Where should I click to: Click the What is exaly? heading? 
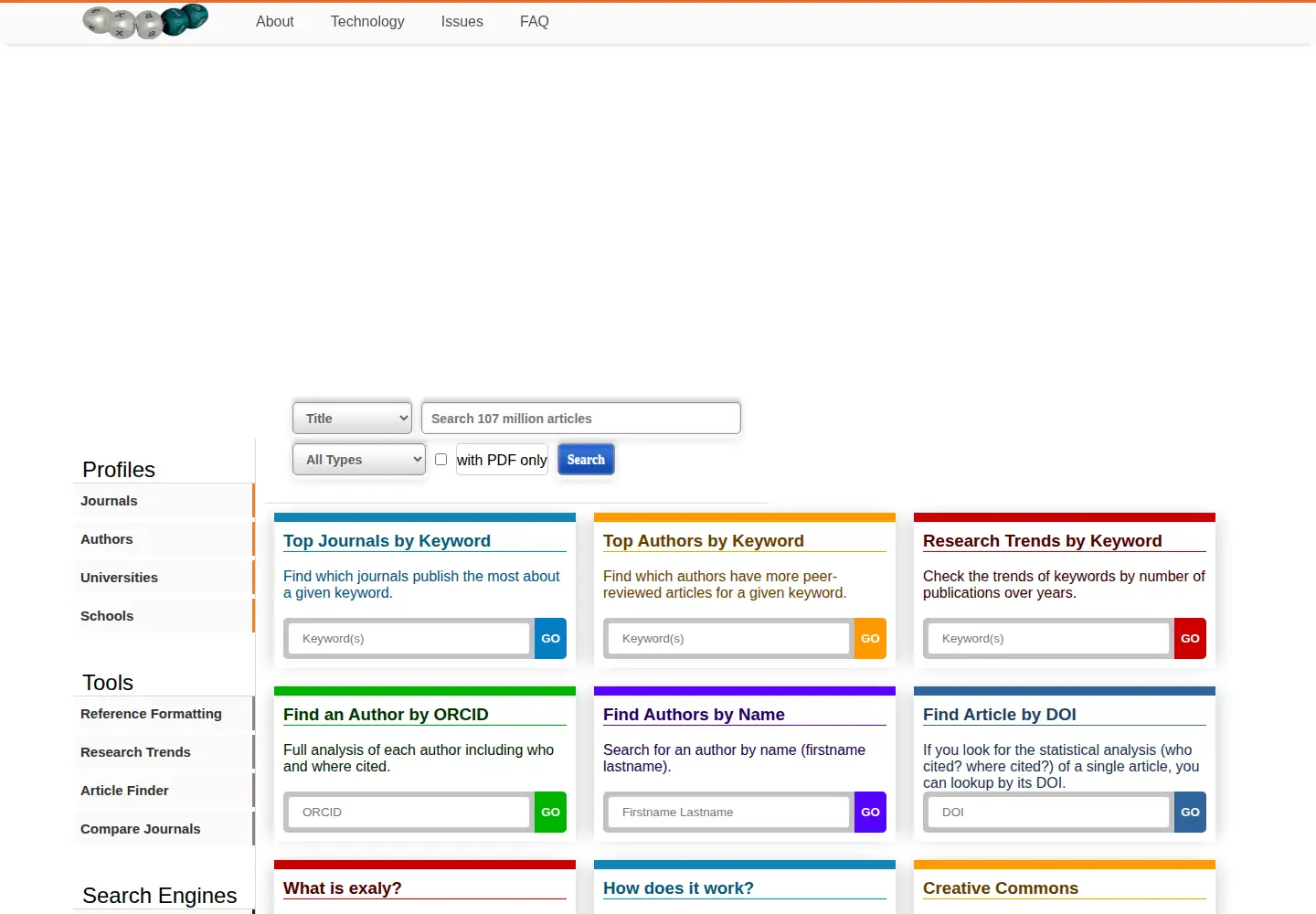[343, 888]
